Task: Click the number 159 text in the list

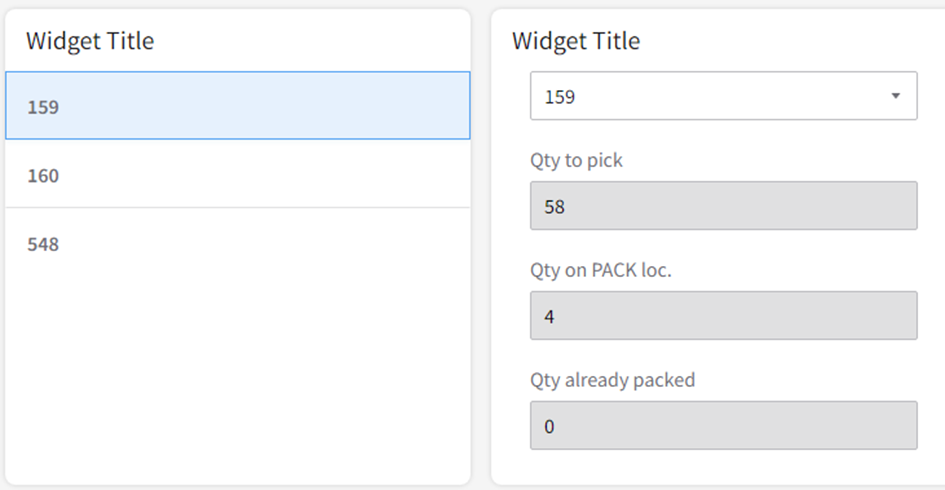Action: [43, 106]
